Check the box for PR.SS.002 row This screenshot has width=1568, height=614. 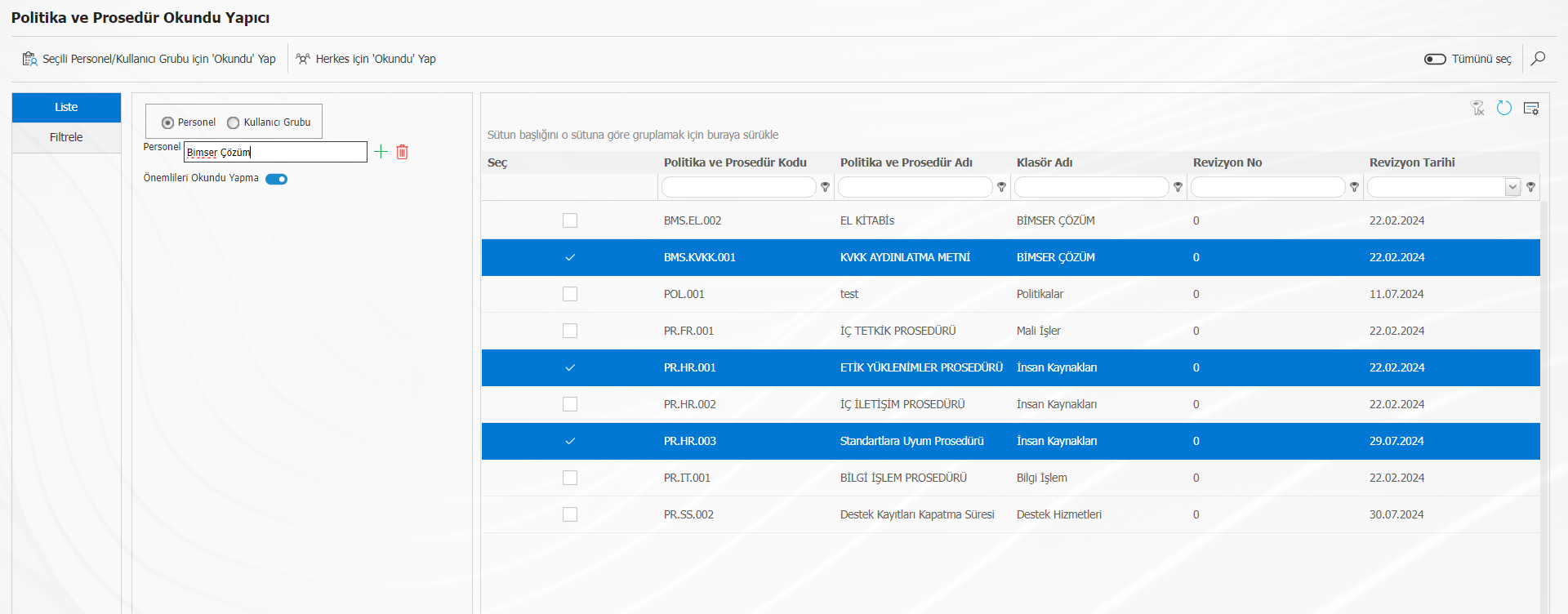tap(570, 514)
